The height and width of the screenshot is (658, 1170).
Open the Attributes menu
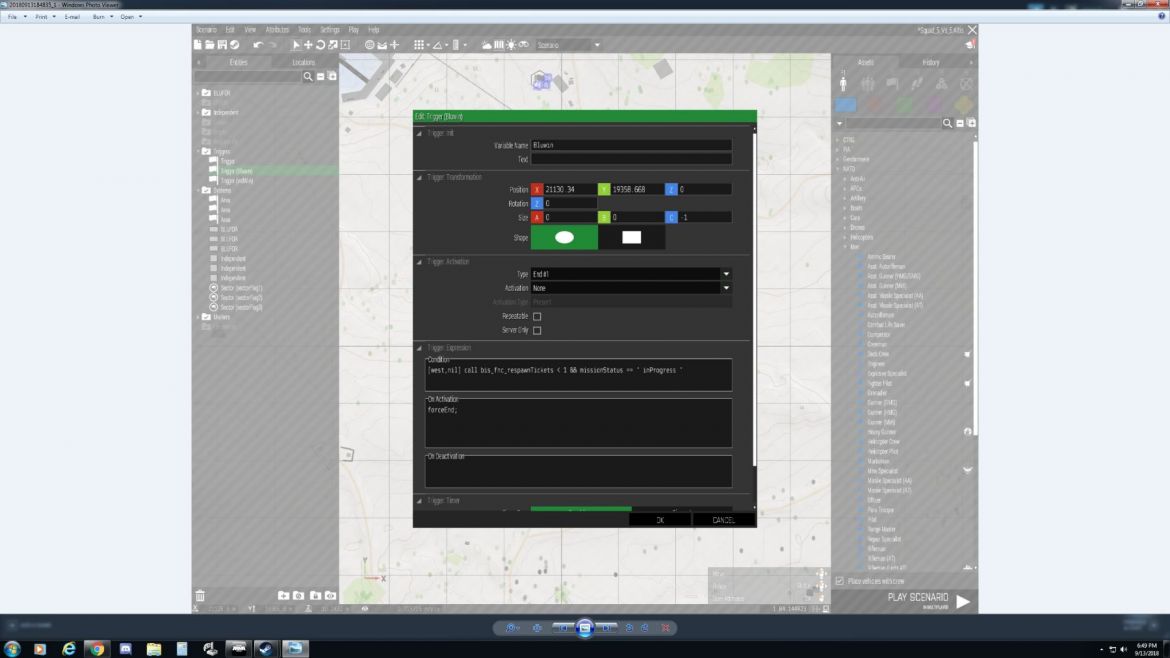point(277,30)
